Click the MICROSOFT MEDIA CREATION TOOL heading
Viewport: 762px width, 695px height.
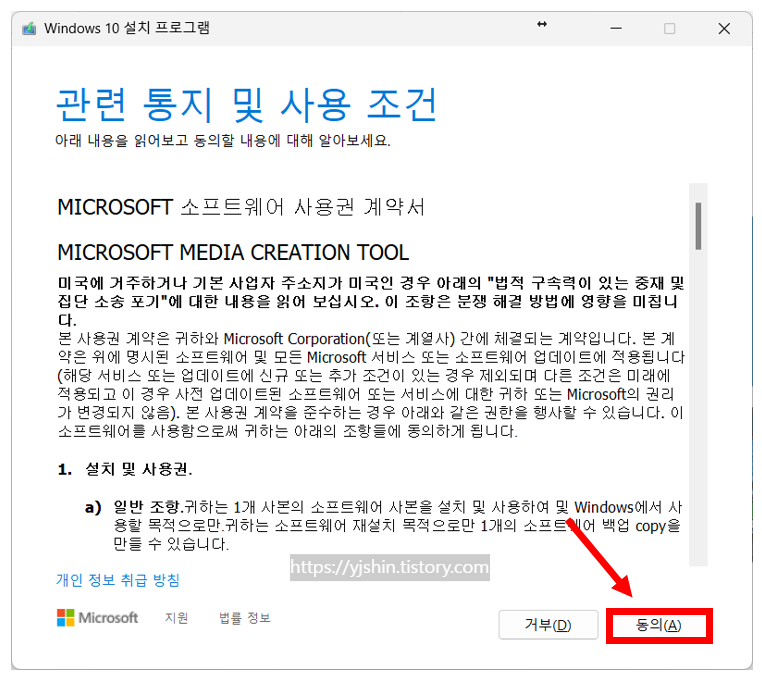[233, 253]
